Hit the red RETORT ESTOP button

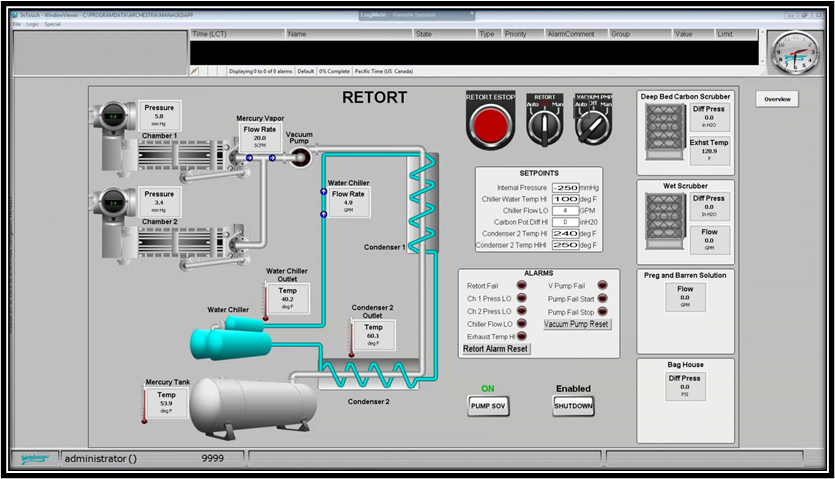pos(490,124)
